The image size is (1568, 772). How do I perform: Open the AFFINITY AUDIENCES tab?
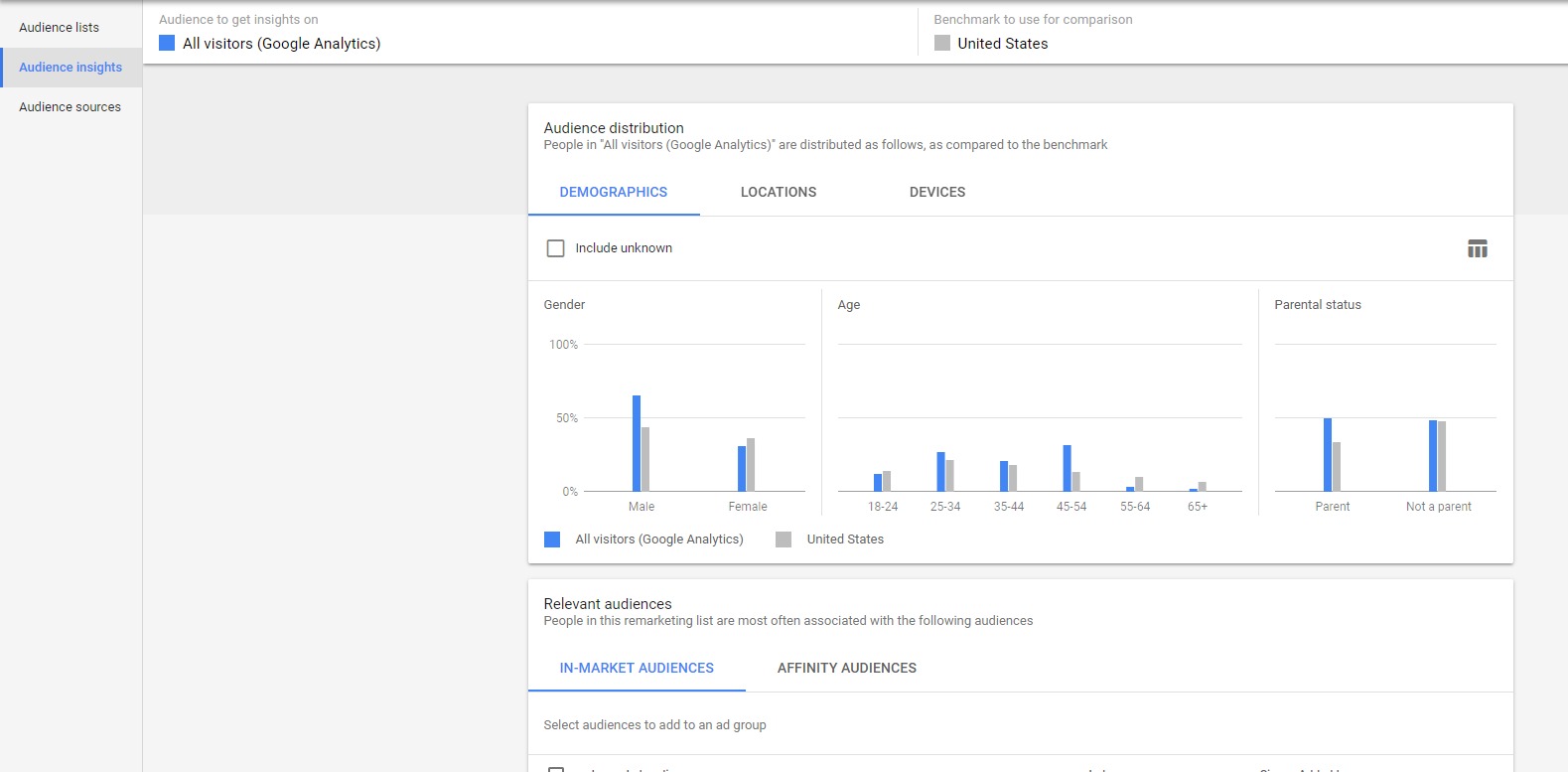click(x=847, y=668)
